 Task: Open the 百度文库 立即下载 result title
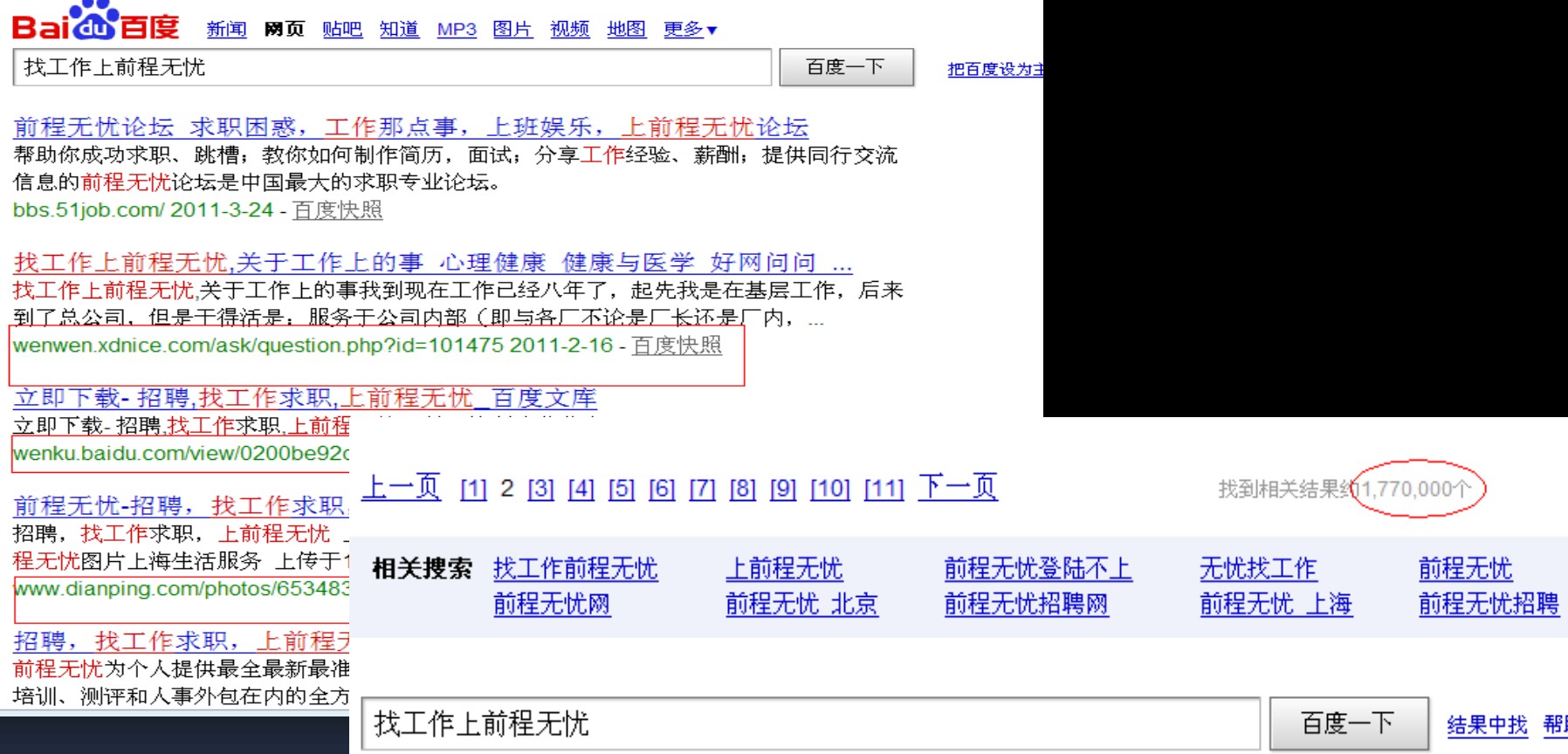305,399
